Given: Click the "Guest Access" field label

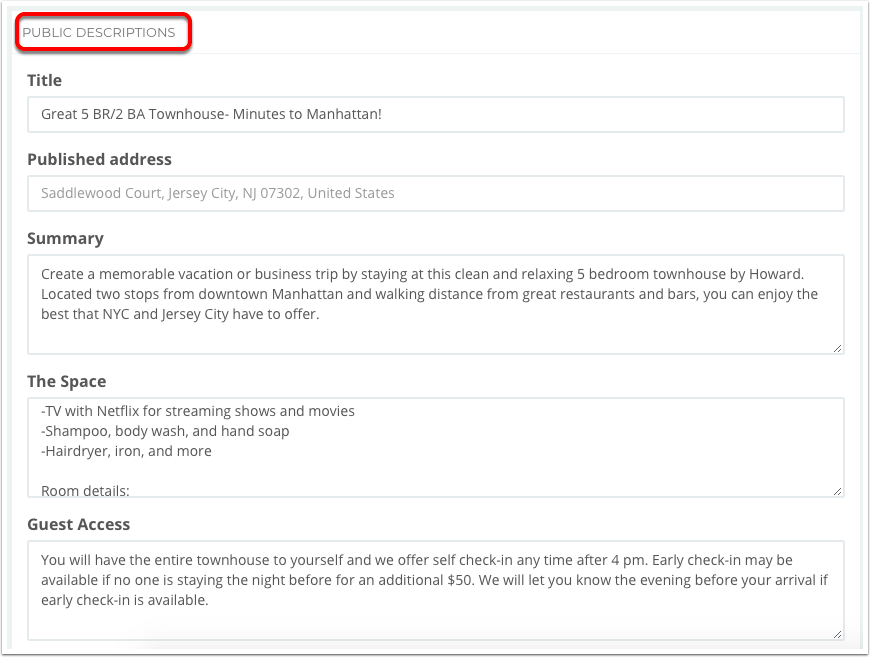Looking at the screenshot, I should [x=79, y=524].
